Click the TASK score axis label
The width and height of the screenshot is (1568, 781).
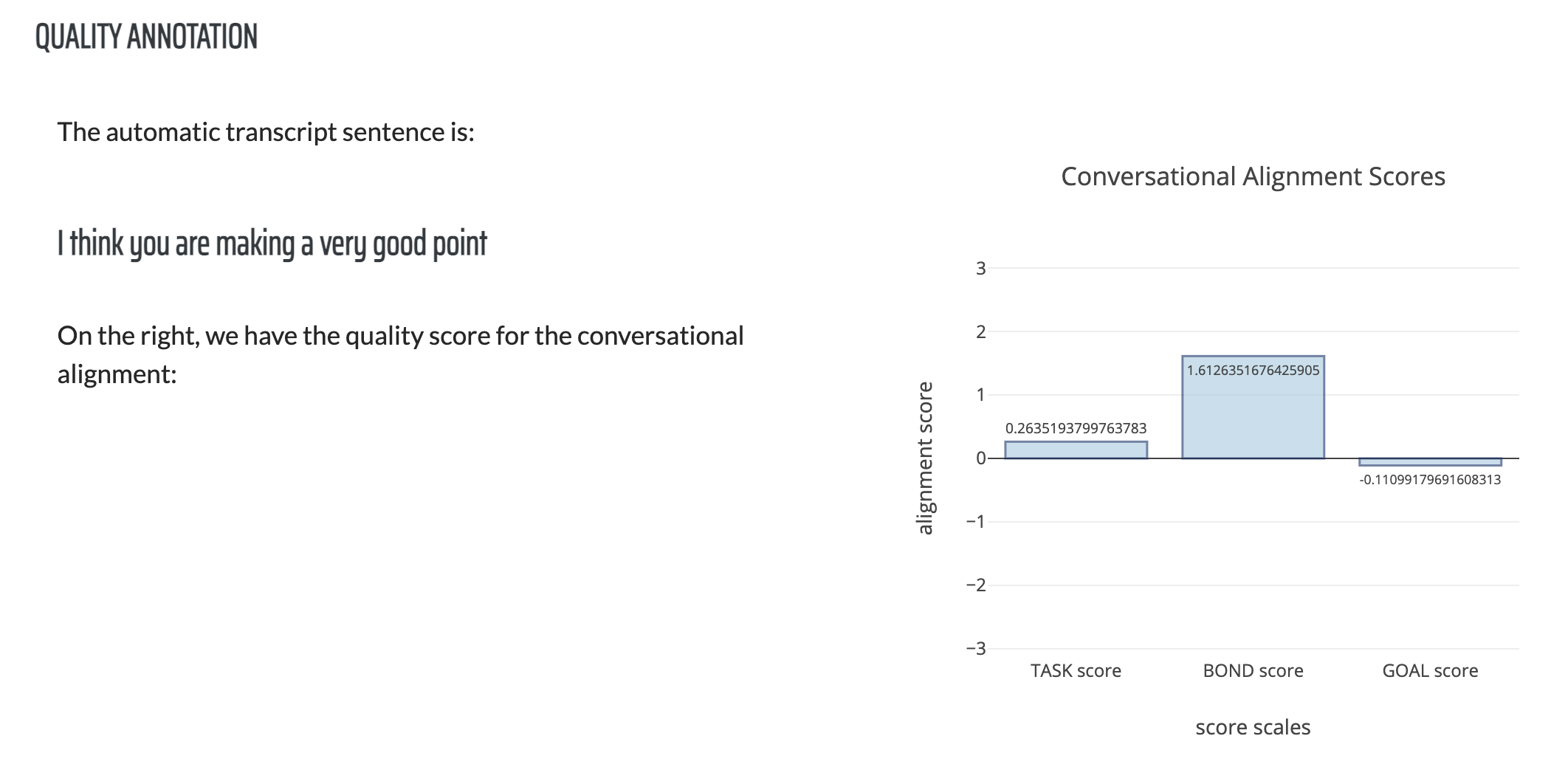tap(1076, 670)
